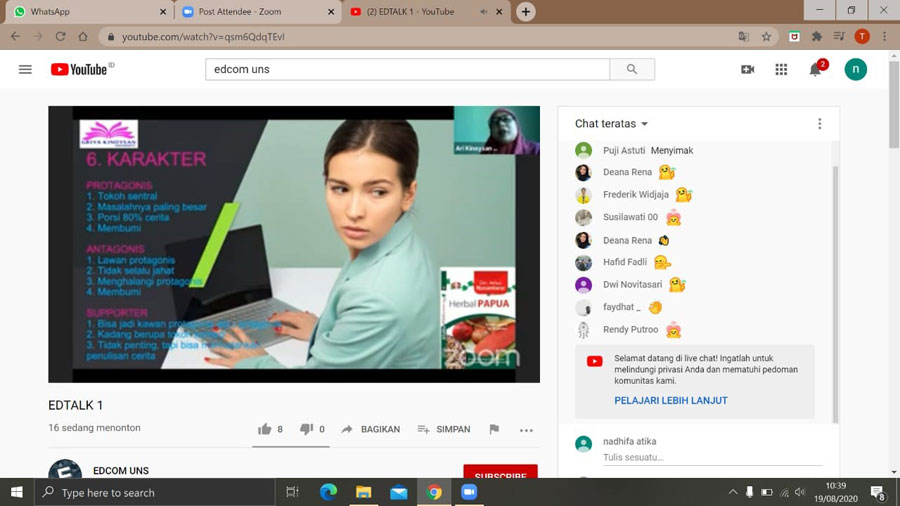Open Chrome media control icon
Viewport: 900px width, 506px height.
click(x=839, y=37)
